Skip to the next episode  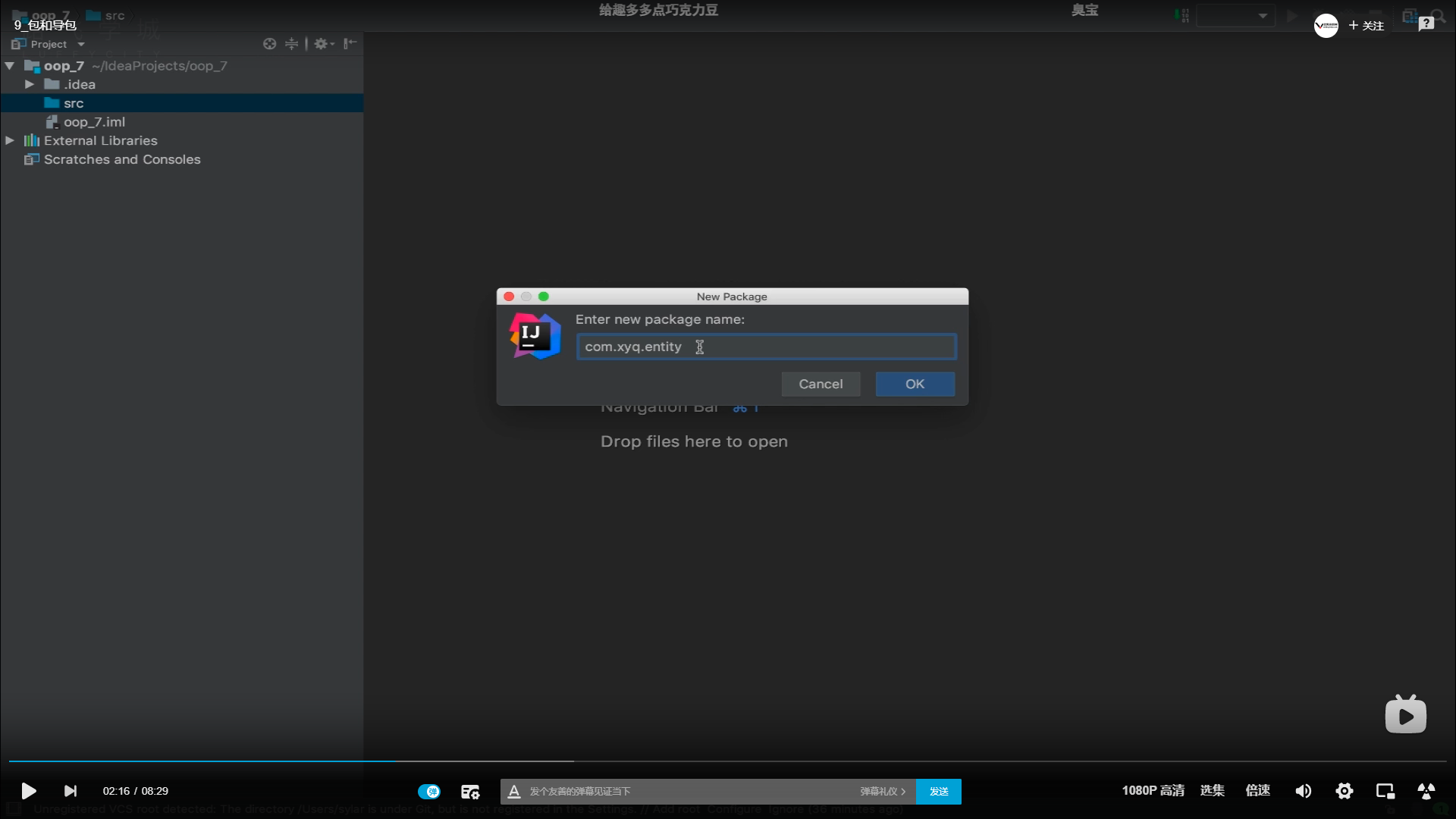(x=71, y=791)
